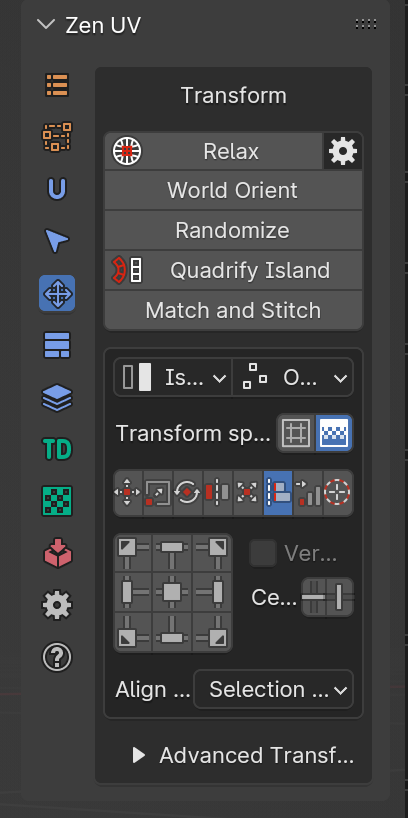The image size is (408, 818).
Task: Open the blue arrow Select tab
Action: [57, 241]
